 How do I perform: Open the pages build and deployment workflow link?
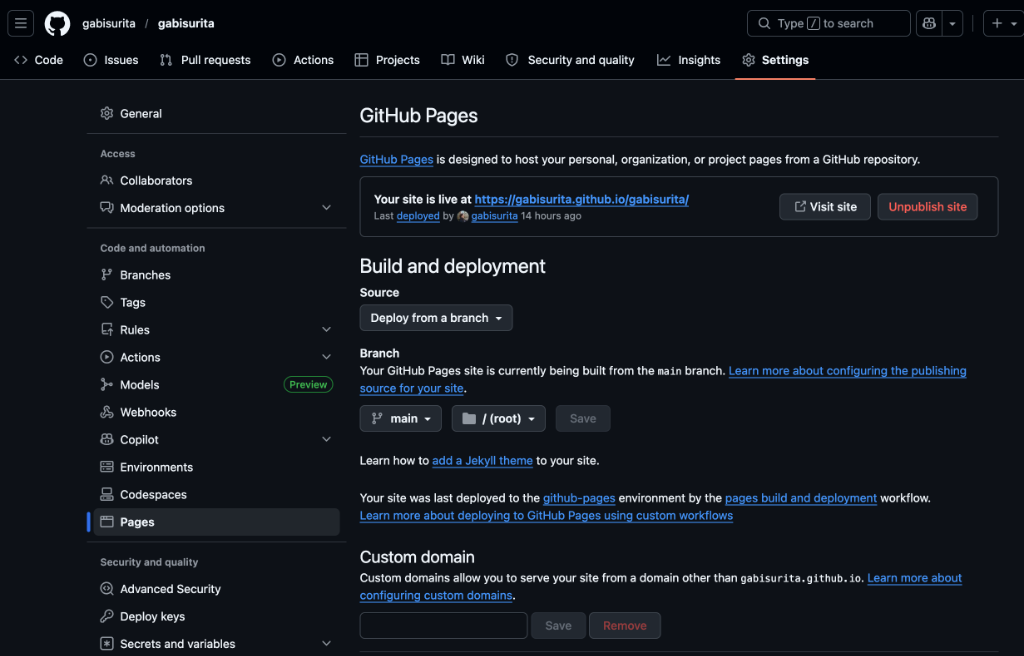click(x=801, y=498)
